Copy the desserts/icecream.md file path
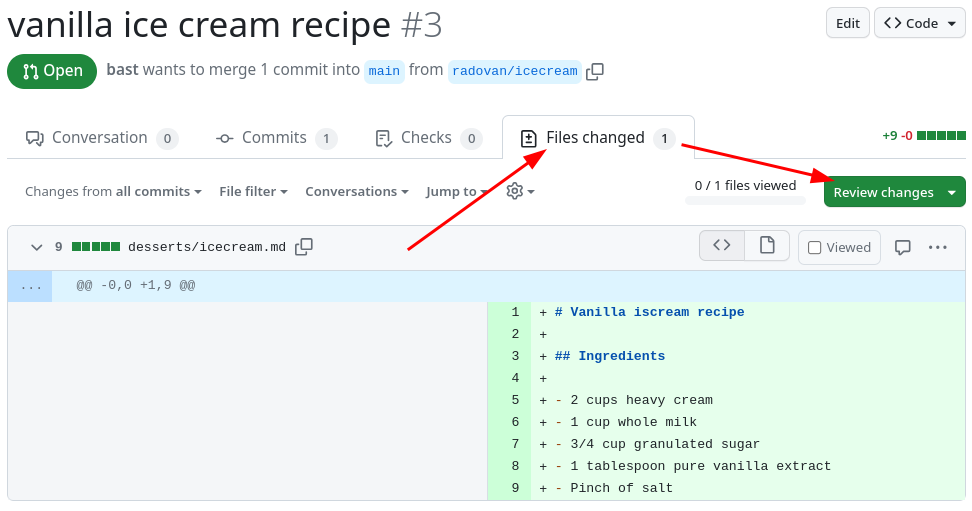The height and width of the screenshot is (511, 972). (x=304, y=247)
